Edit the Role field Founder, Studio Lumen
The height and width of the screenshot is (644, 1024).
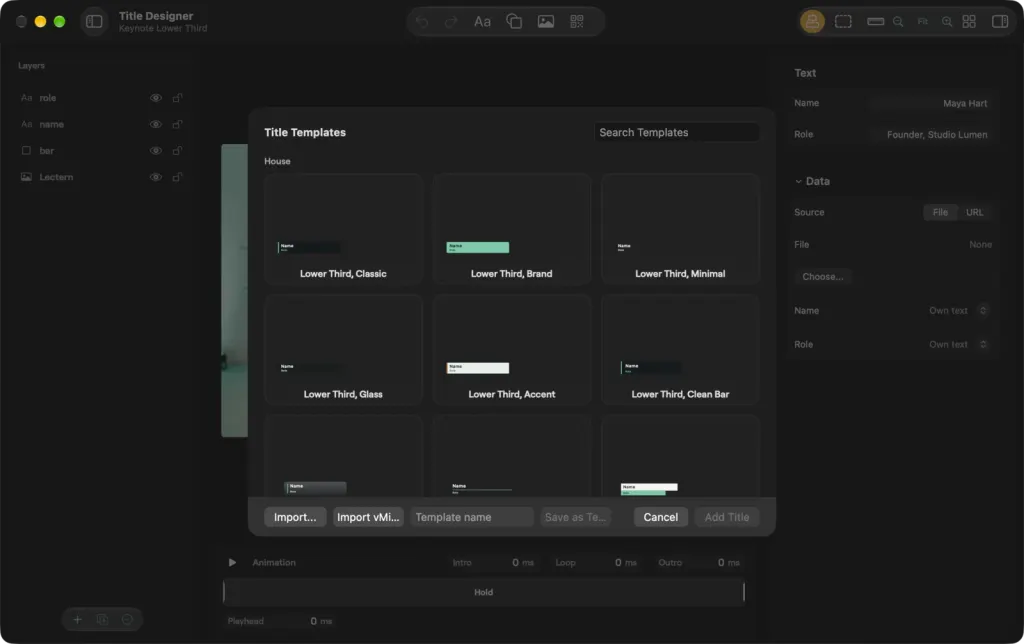pyautogui.click(x=930, y=135)
